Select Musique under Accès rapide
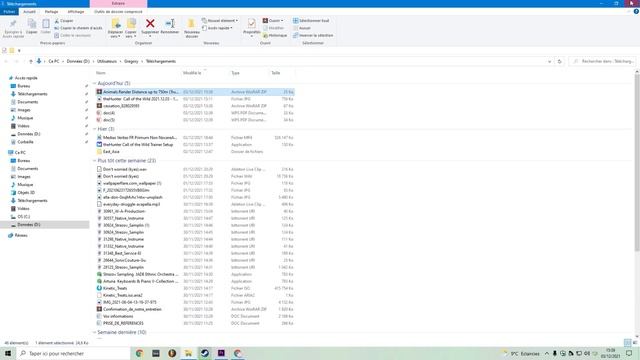Viewport: 640px width, 360px height. (x=25, y=118)
